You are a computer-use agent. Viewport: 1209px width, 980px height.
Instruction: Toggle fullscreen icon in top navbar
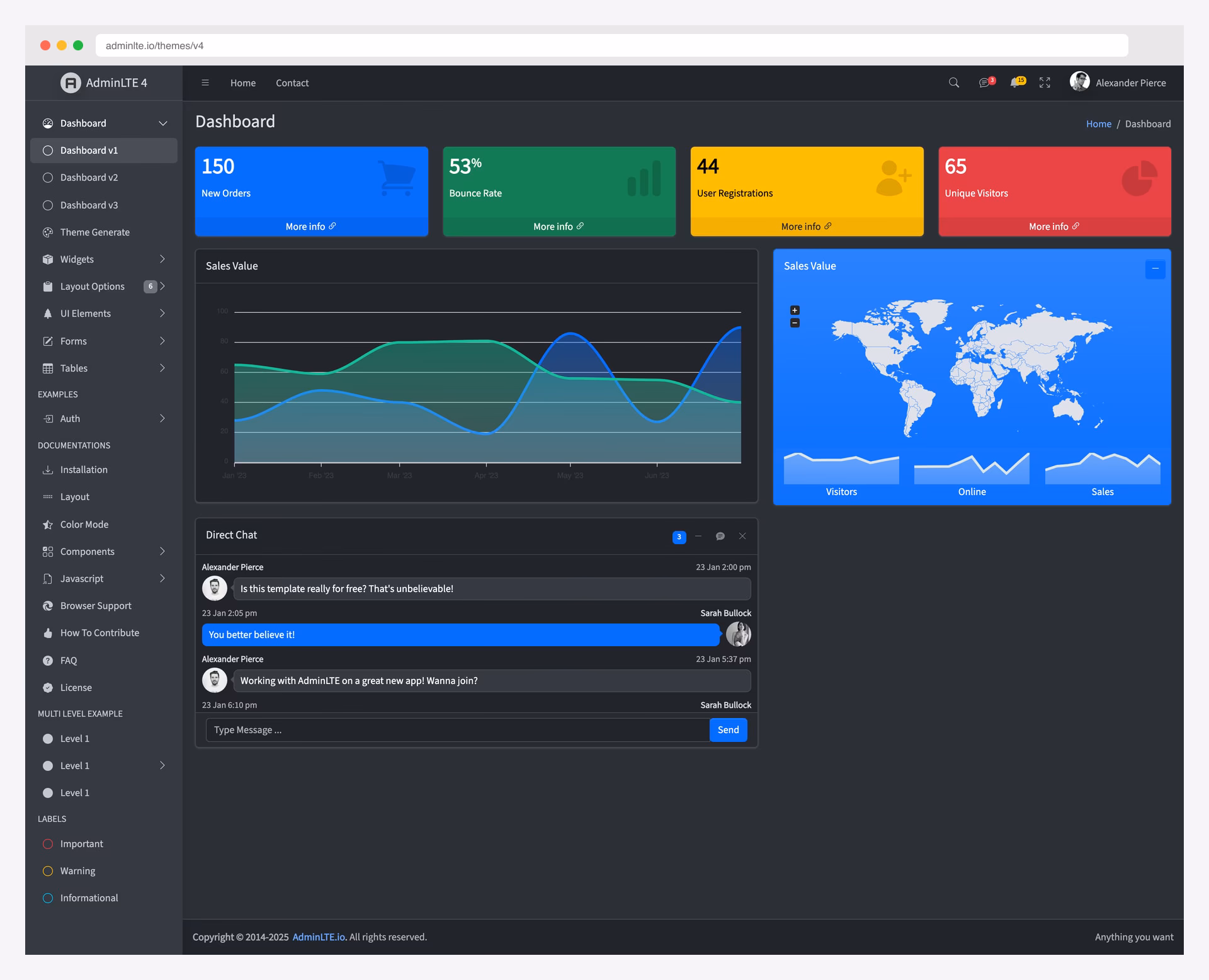coord(1045,83)
